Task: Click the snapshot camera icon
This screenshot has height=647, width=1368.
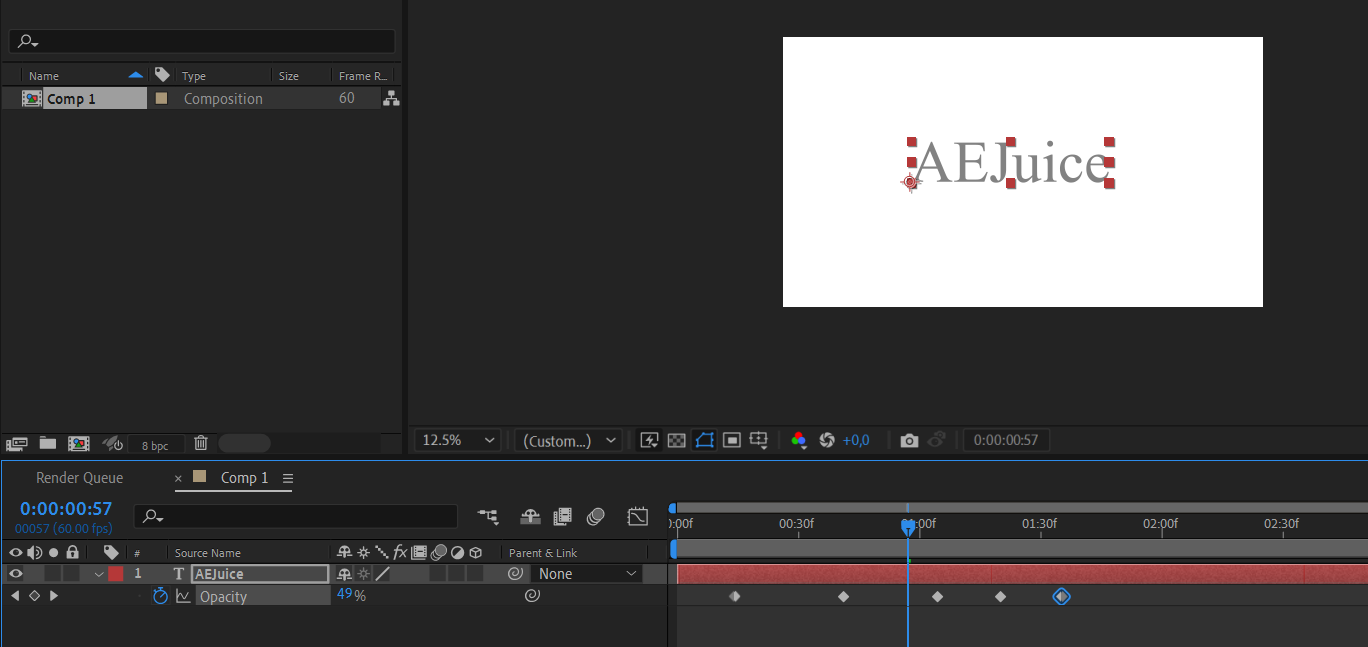Action: [x=909, y=440]
